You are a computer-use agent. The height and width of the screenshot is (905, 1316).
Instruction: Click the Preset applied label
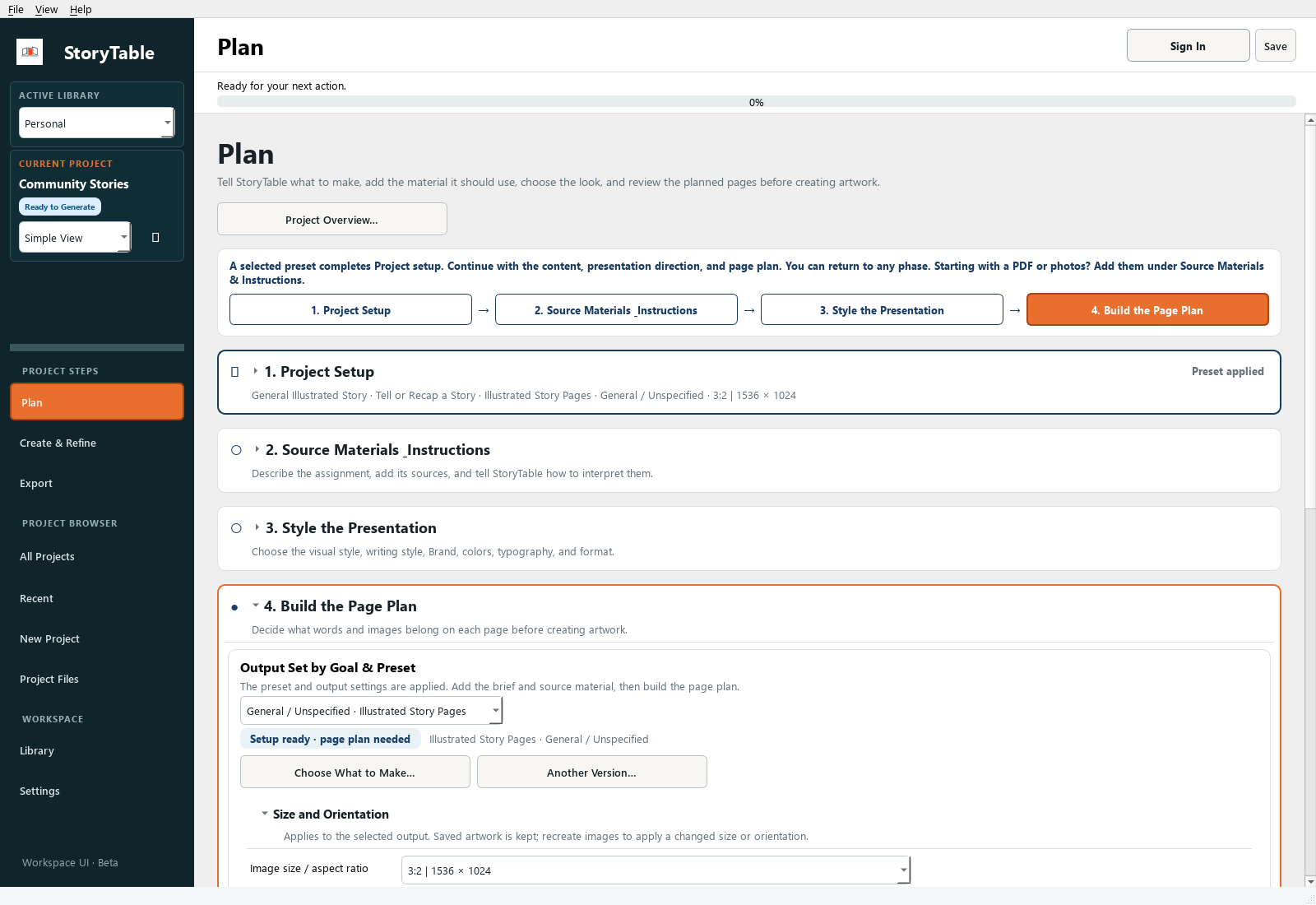[x=1227, y=371]
